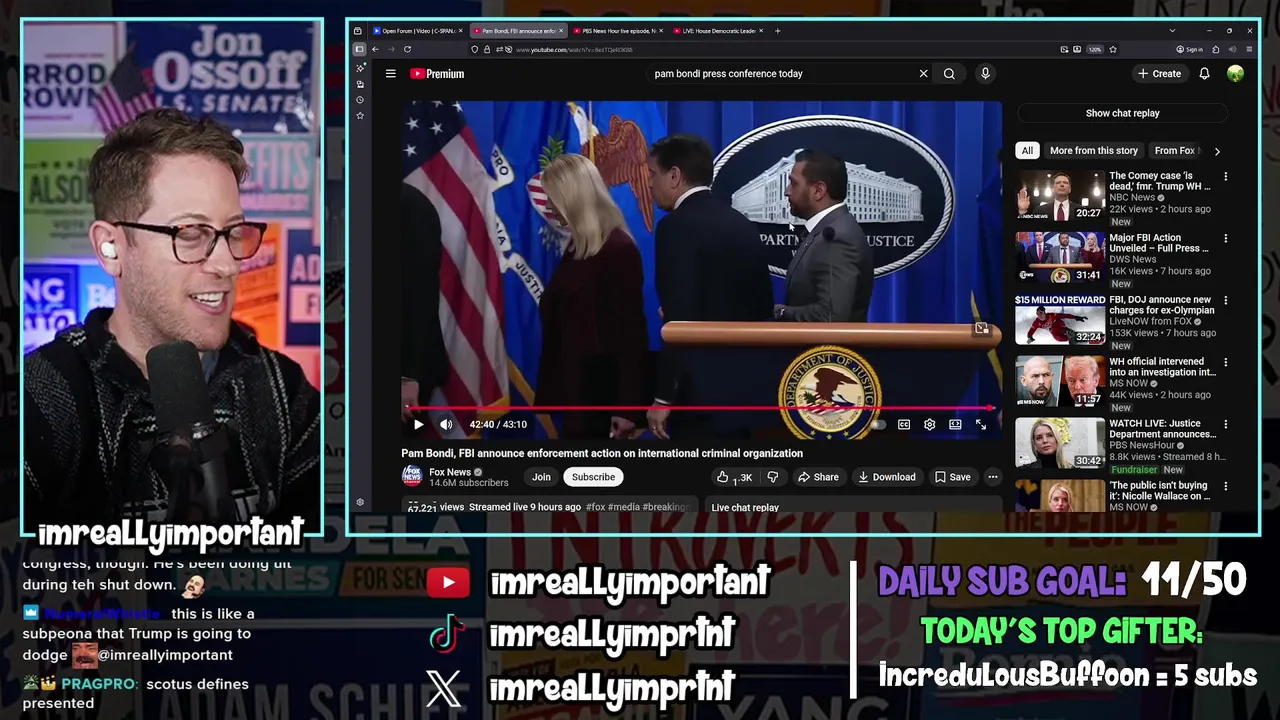Dislike the video thumbs down
The image size is (1280, 720).
(772, 477)
